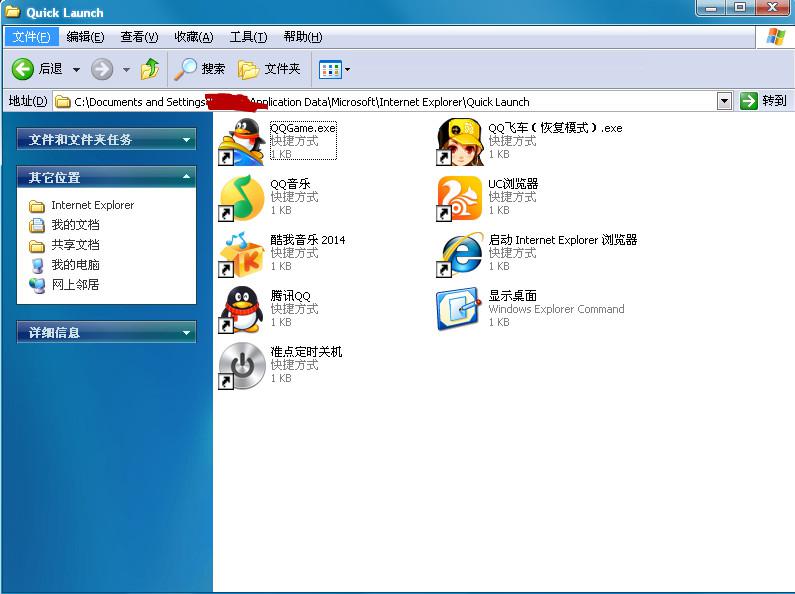Image resolution: width=795 pixels, height=594 pixels.
Task: Go up one folder level
Action: [x=150, y=69]
